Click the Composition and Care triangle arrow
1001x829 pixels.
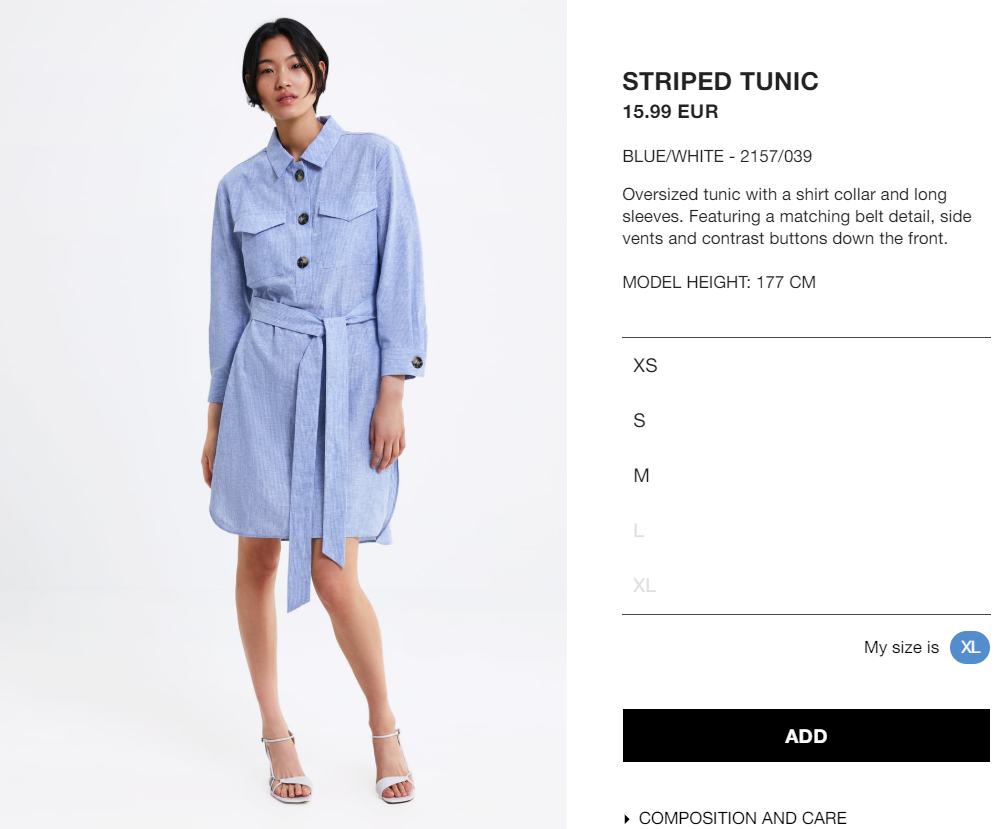pos(627,819)
